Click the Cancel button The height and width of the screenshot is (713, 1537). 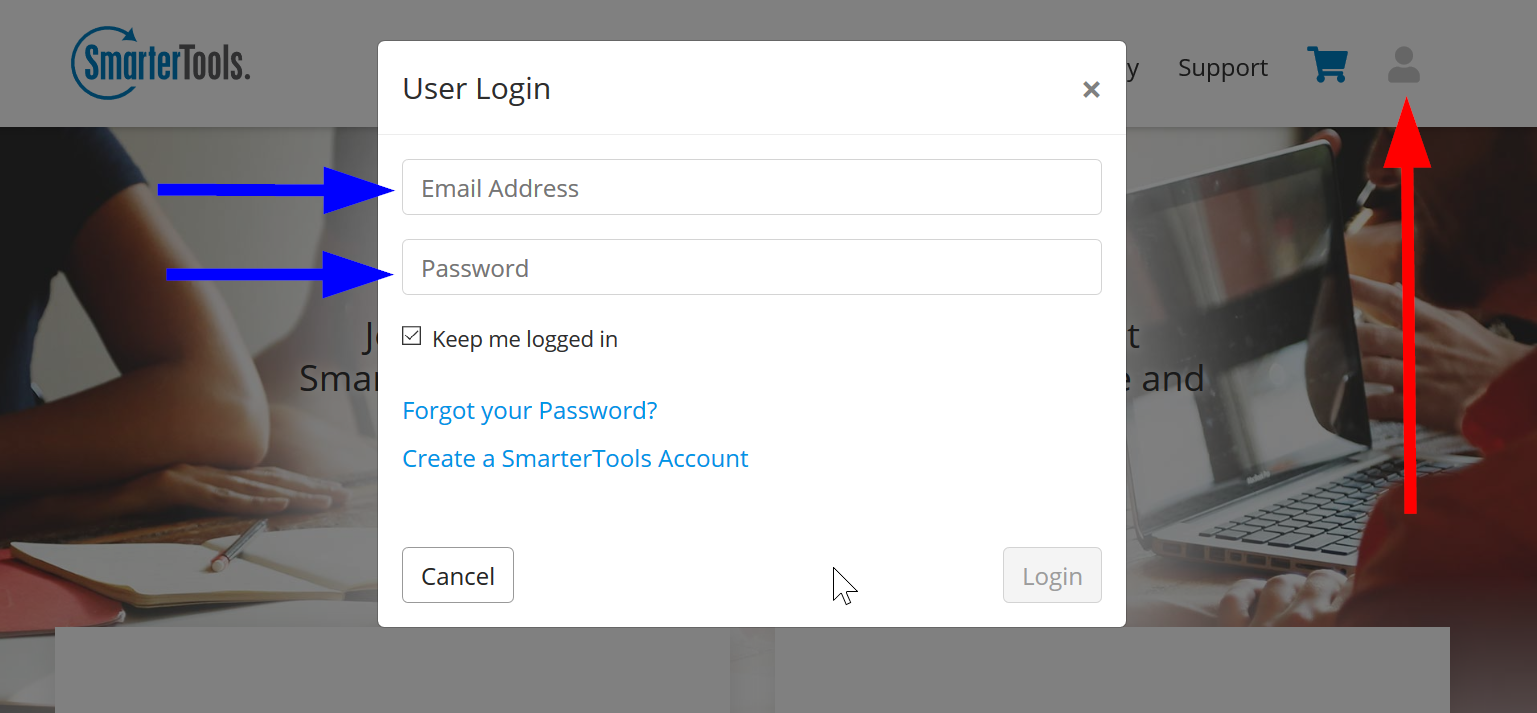(x=458, y=575)
